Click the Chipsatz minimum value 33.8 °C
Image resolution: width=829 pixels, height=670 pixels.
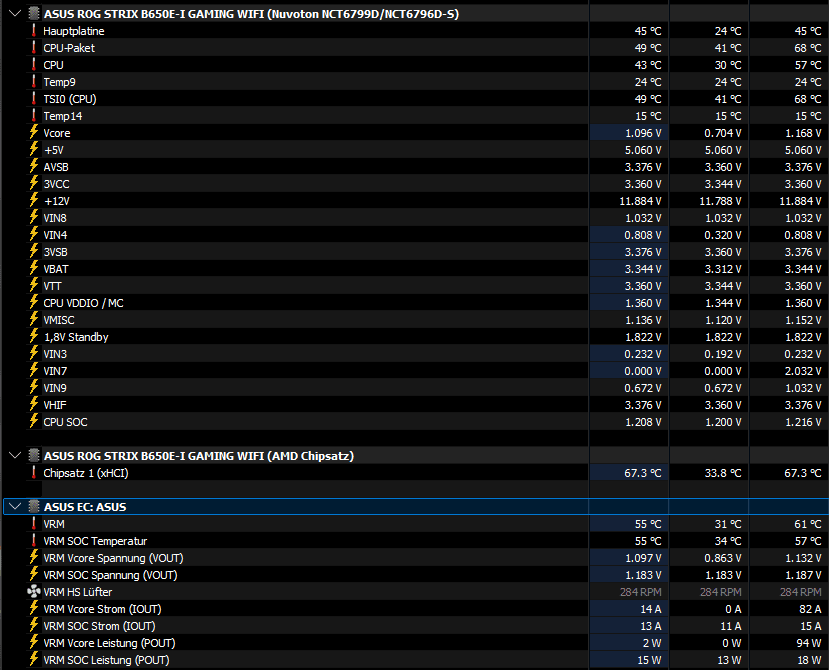click(723, 473)
